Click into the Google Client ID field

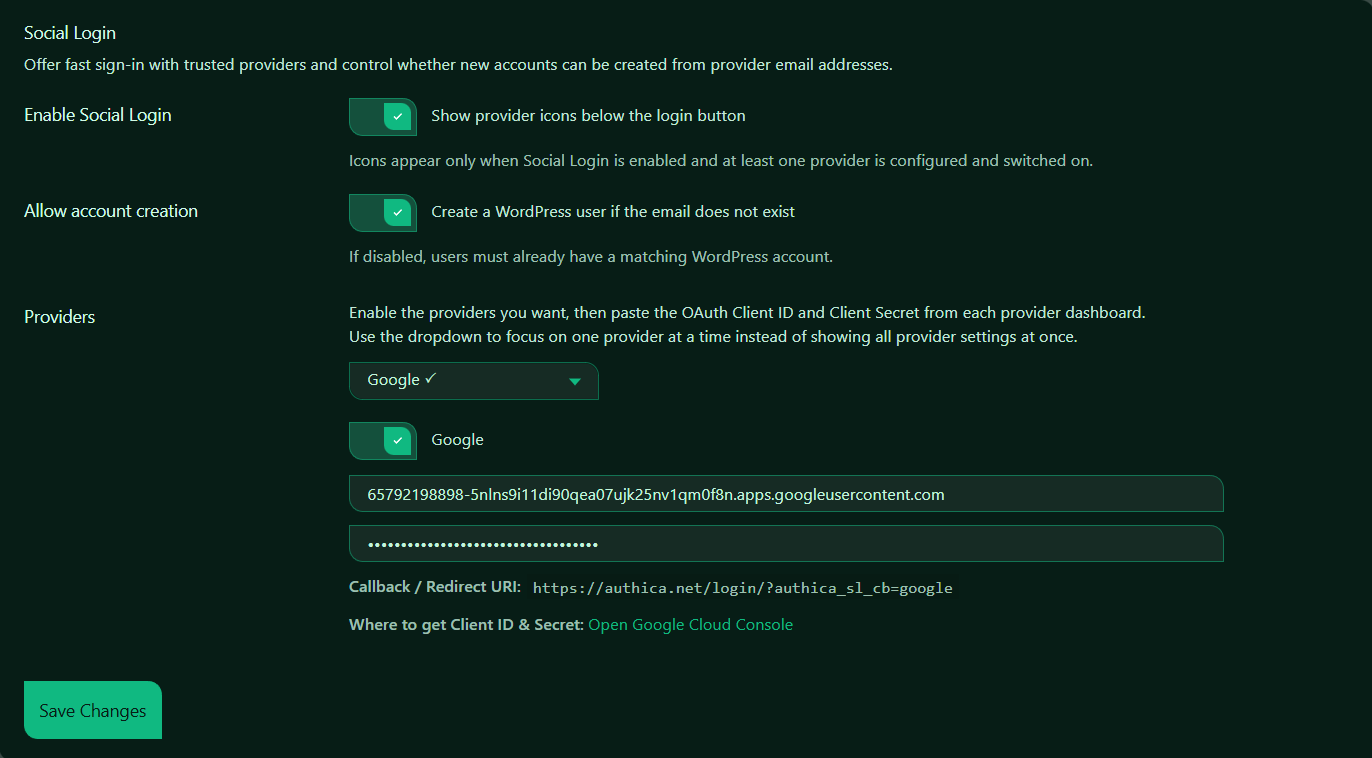[785, 494]
